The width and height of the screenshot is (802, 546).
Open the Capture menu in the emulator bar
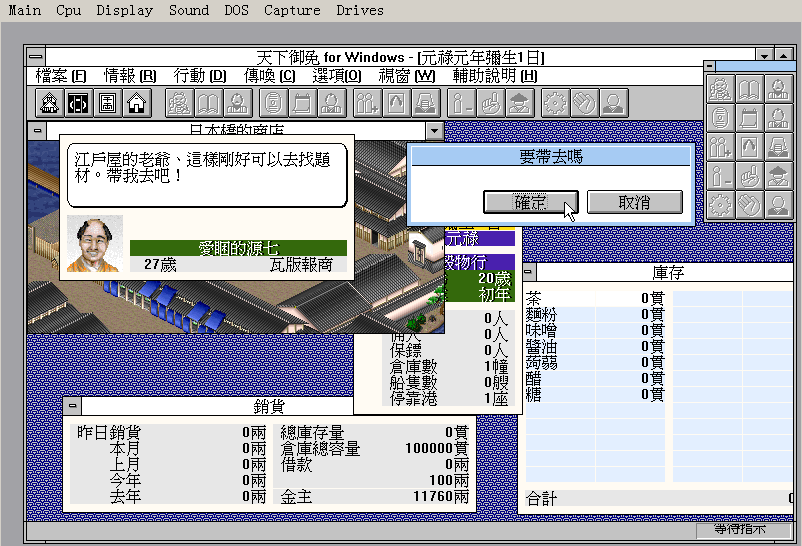pyautogui.click(x=292, y=10)
